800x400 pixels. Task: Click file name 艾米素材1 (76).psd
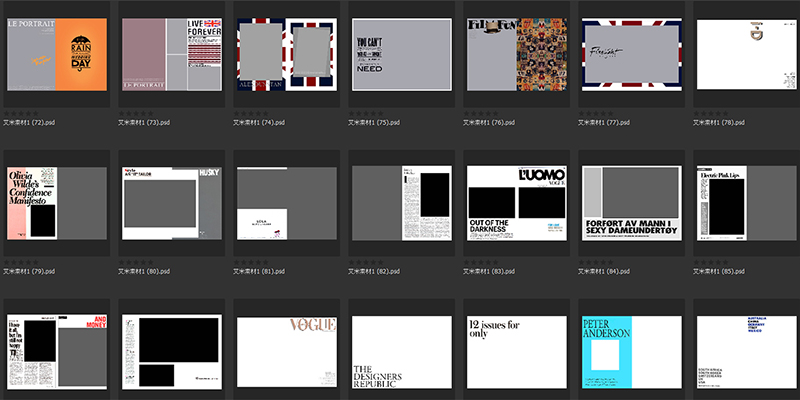pyautogui.click(x=489, y=122)
